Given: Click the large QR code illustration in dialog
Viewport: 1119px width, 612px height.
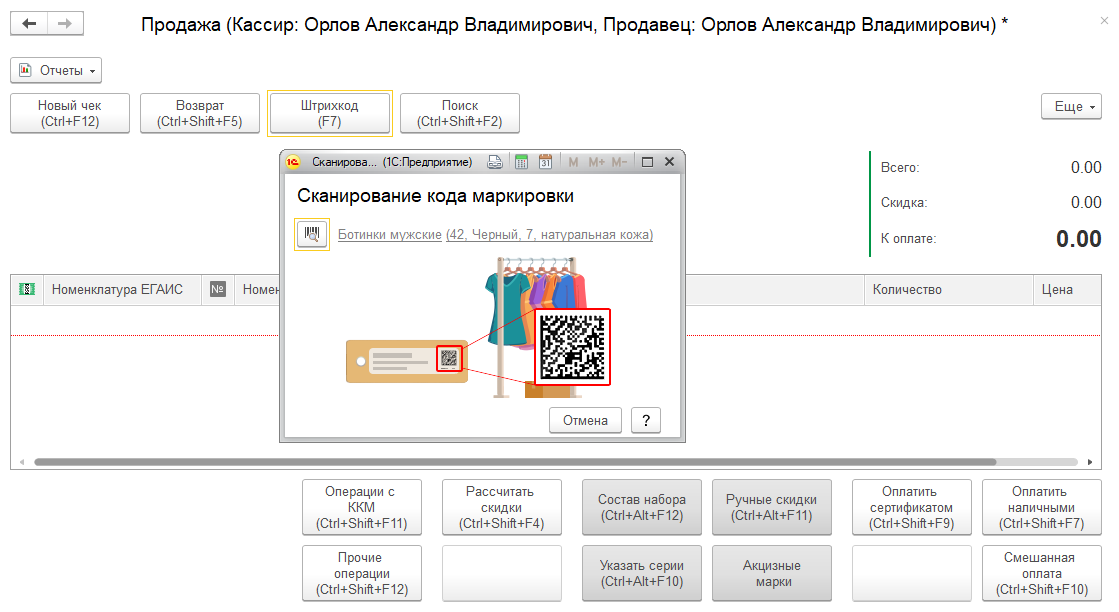Looking at the screenshot, I should [x=572, y=347].
